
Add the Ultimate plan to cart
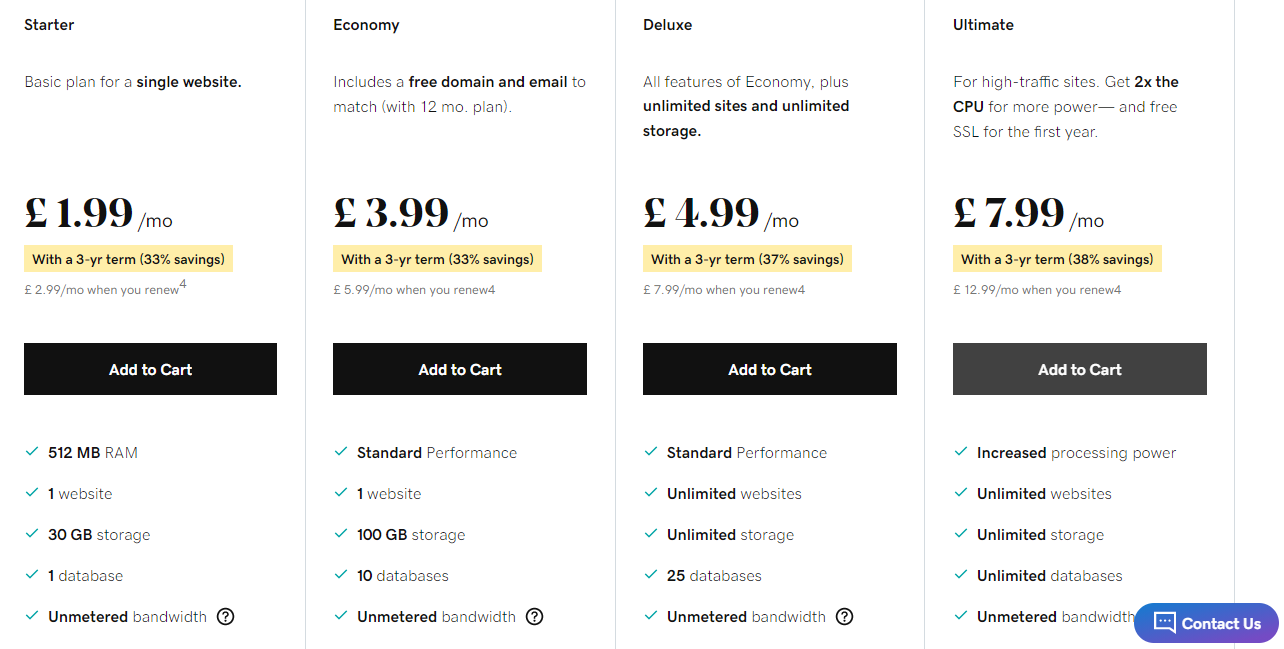1080,369
